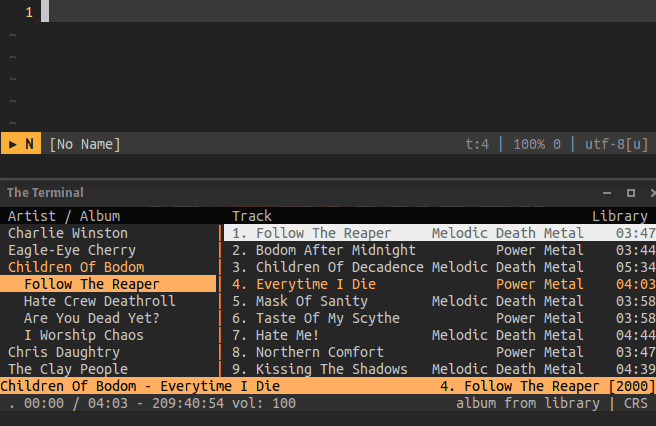Select track 5 Mask Of Sanity
Viewport: 656px width, 426px height.
[440, 301]
